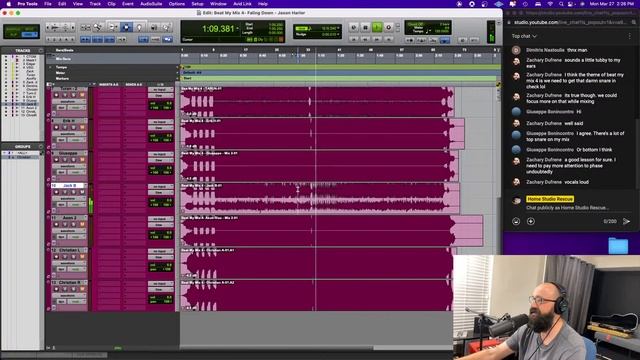Screen dimensions: 640x360
Task: Add a marker with the plus icon
Action: tap(178, 78)
